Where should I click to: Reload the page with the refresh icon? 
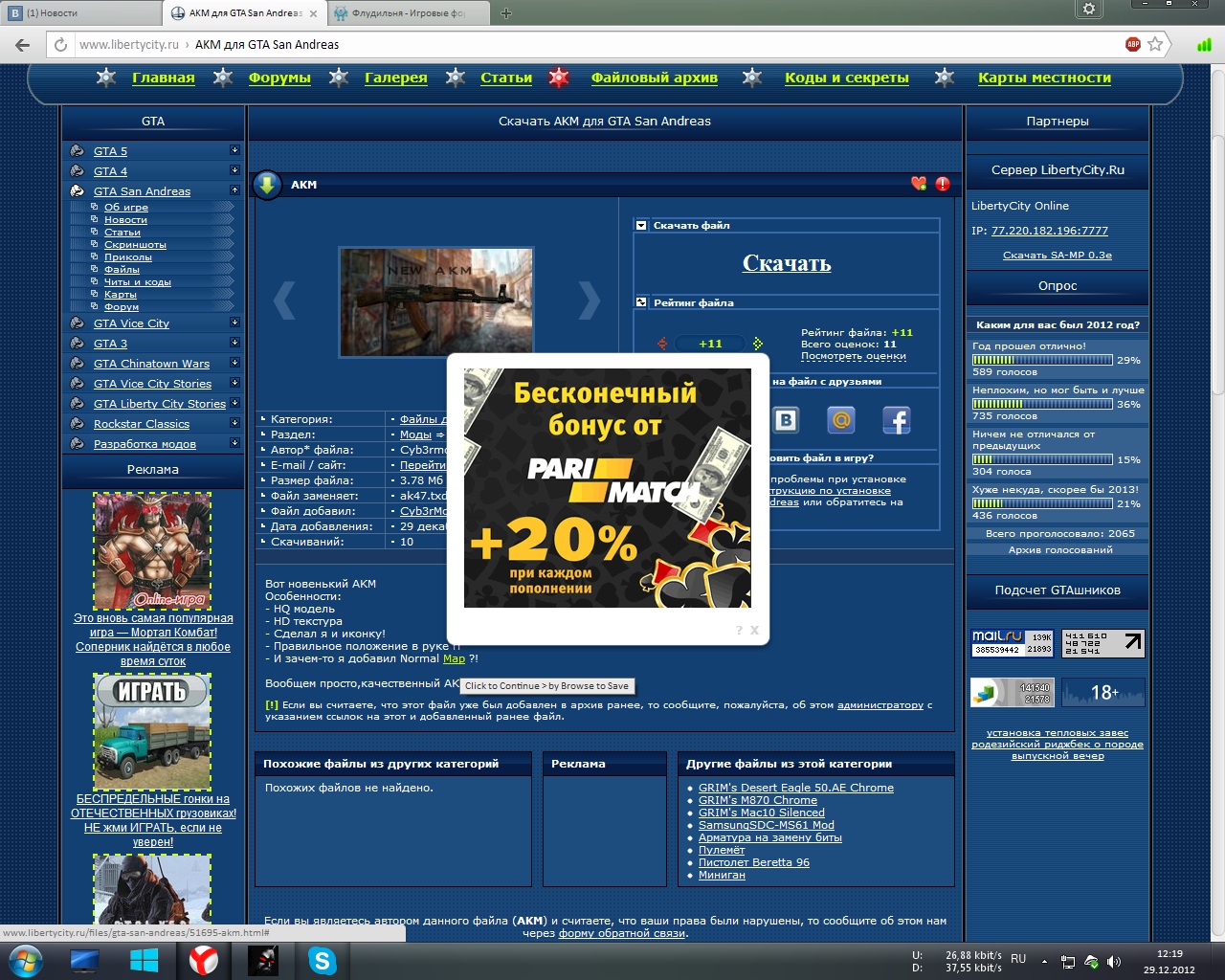click(59, 44)
